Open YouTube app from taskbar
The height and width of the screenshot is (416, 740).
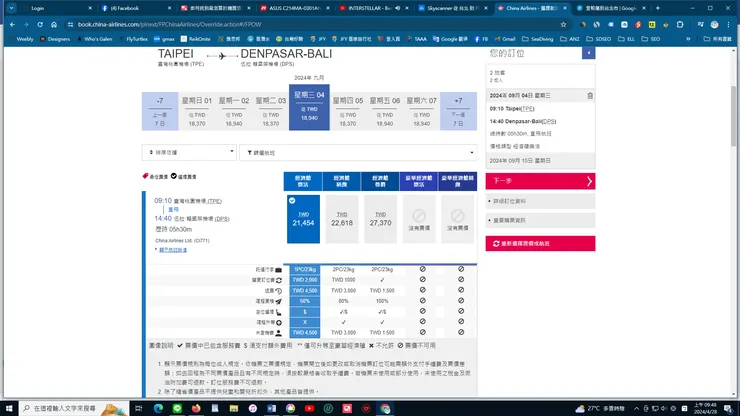tap(309, 408)
